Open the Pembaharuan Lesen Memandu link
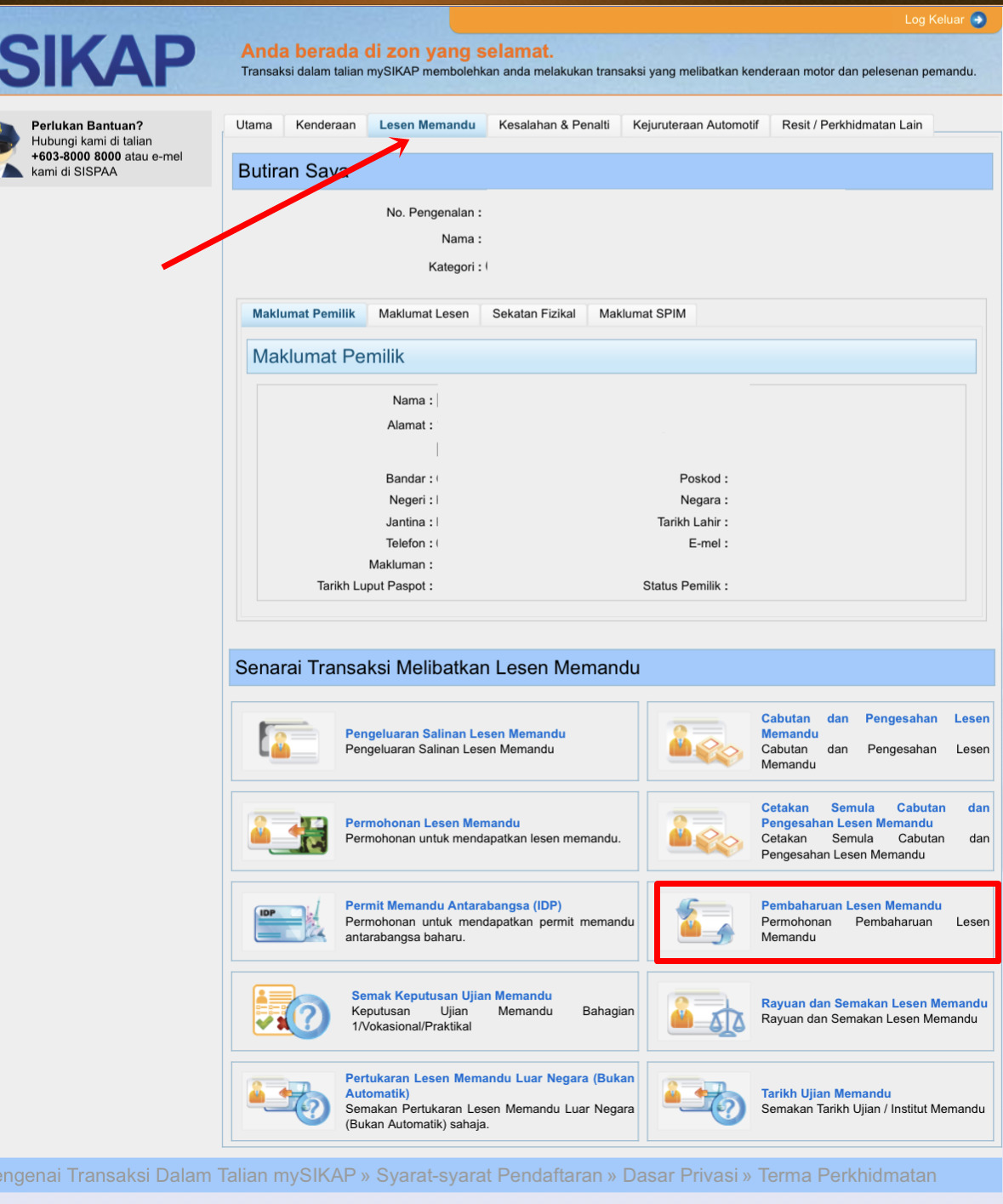1003x1204 pixels. (851, 905)
